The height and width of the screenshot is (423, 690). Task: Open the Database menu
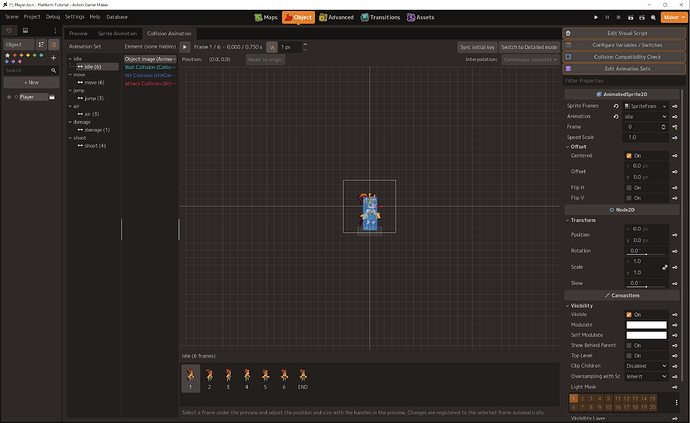[x=117, y=17]
